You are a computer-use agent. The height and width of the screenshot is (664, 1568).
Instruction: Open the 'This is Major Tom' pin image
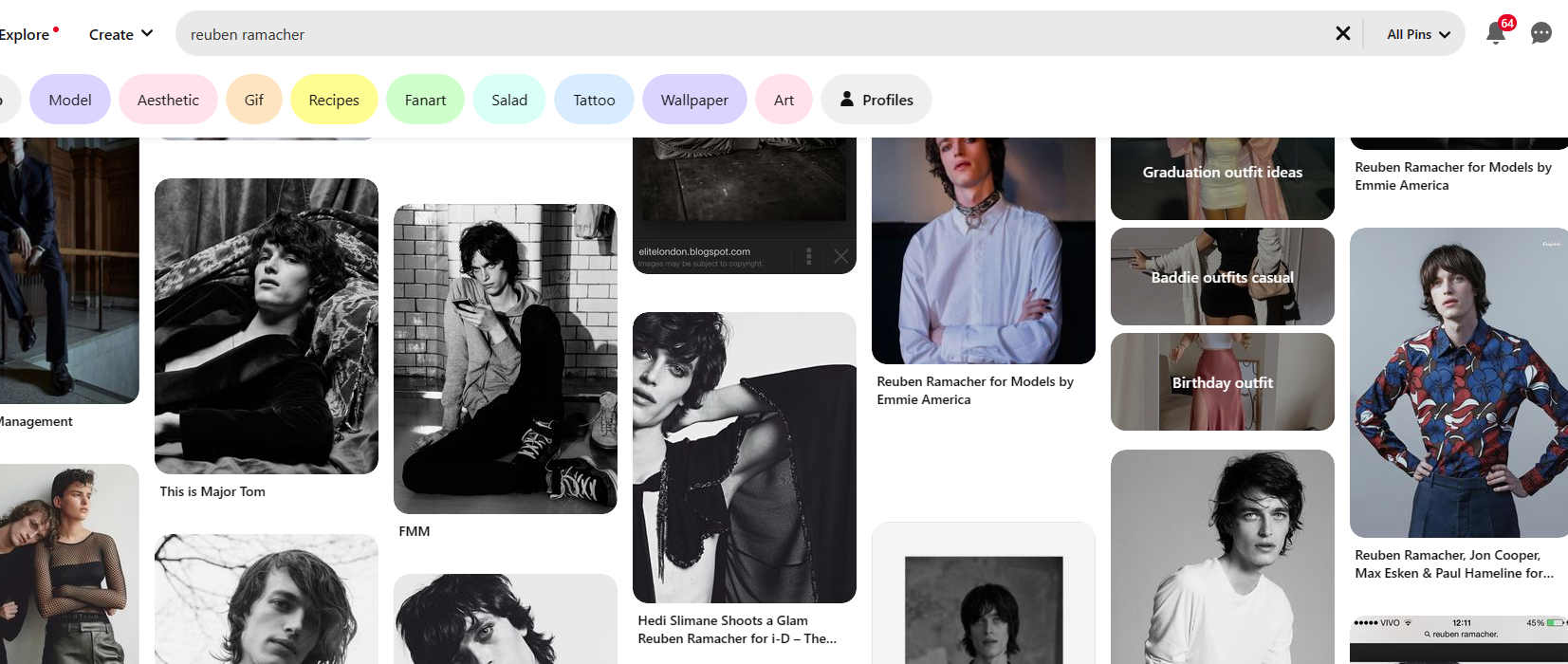coord(267,326)
